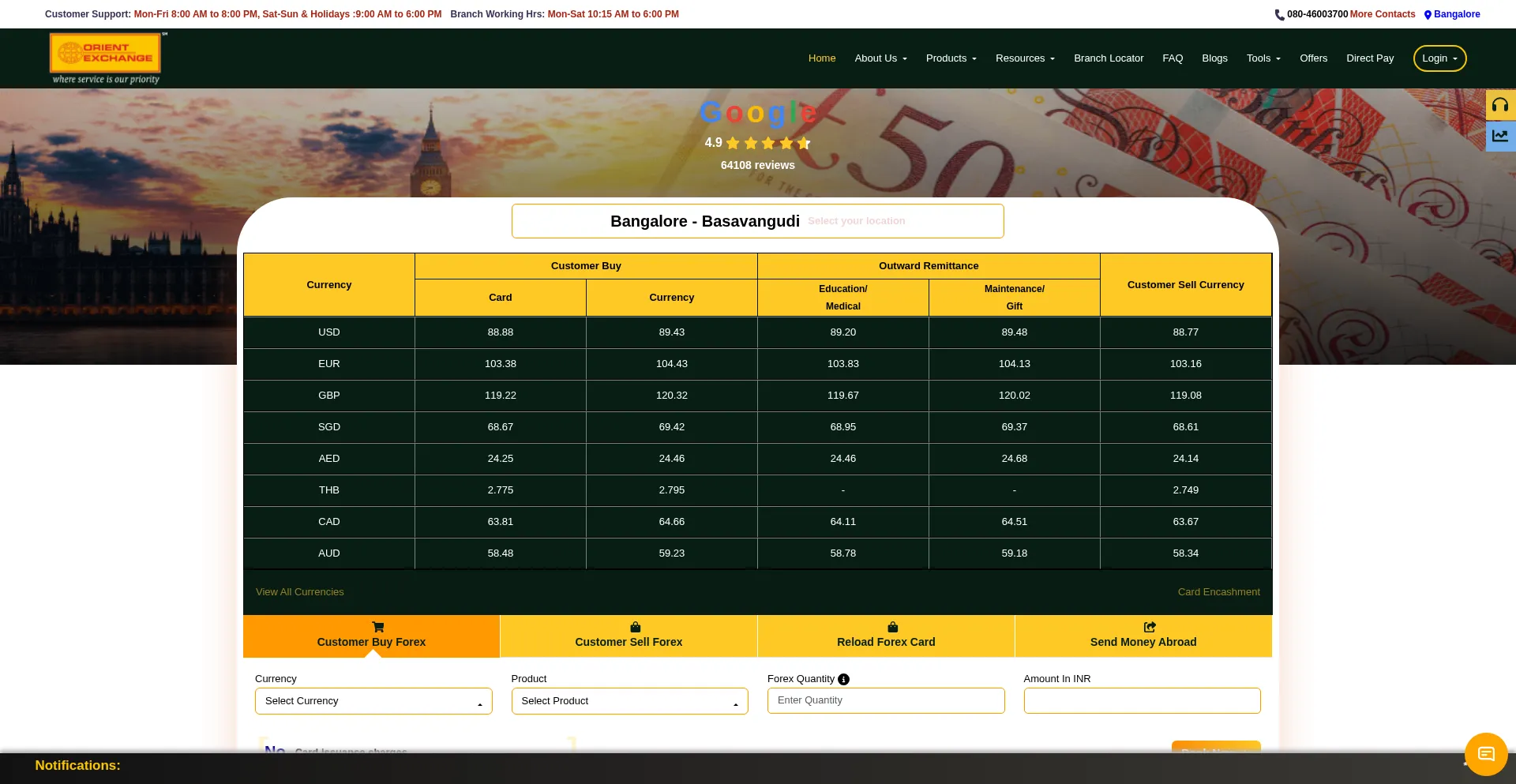Click the Google rating stars
Image resolution: width=1516 pixels, height=784 pixels.
coord(767,143)
